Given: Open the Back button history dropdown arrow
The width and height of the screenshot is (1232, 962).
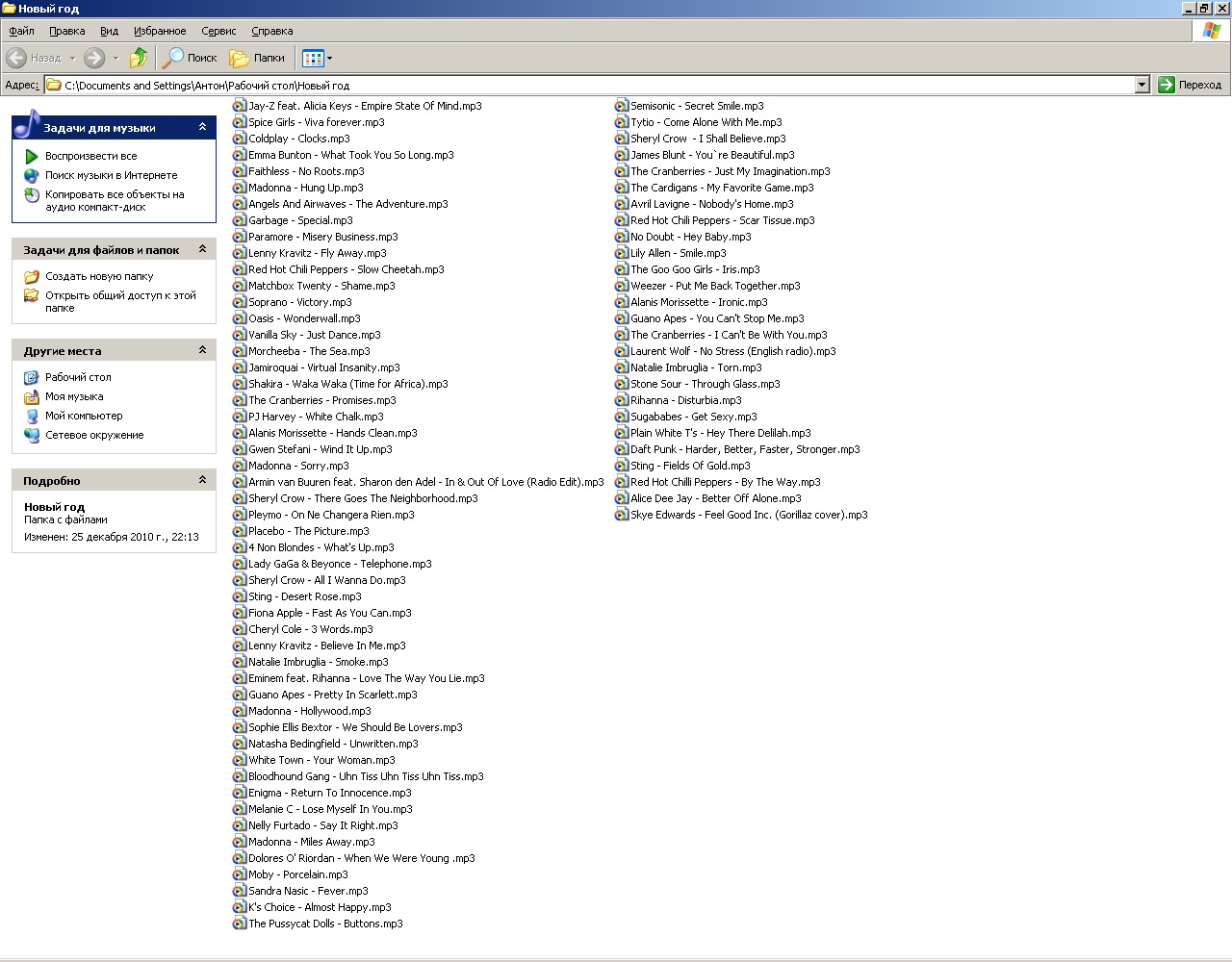Looking at the screenshot, I should click(72, 58).
